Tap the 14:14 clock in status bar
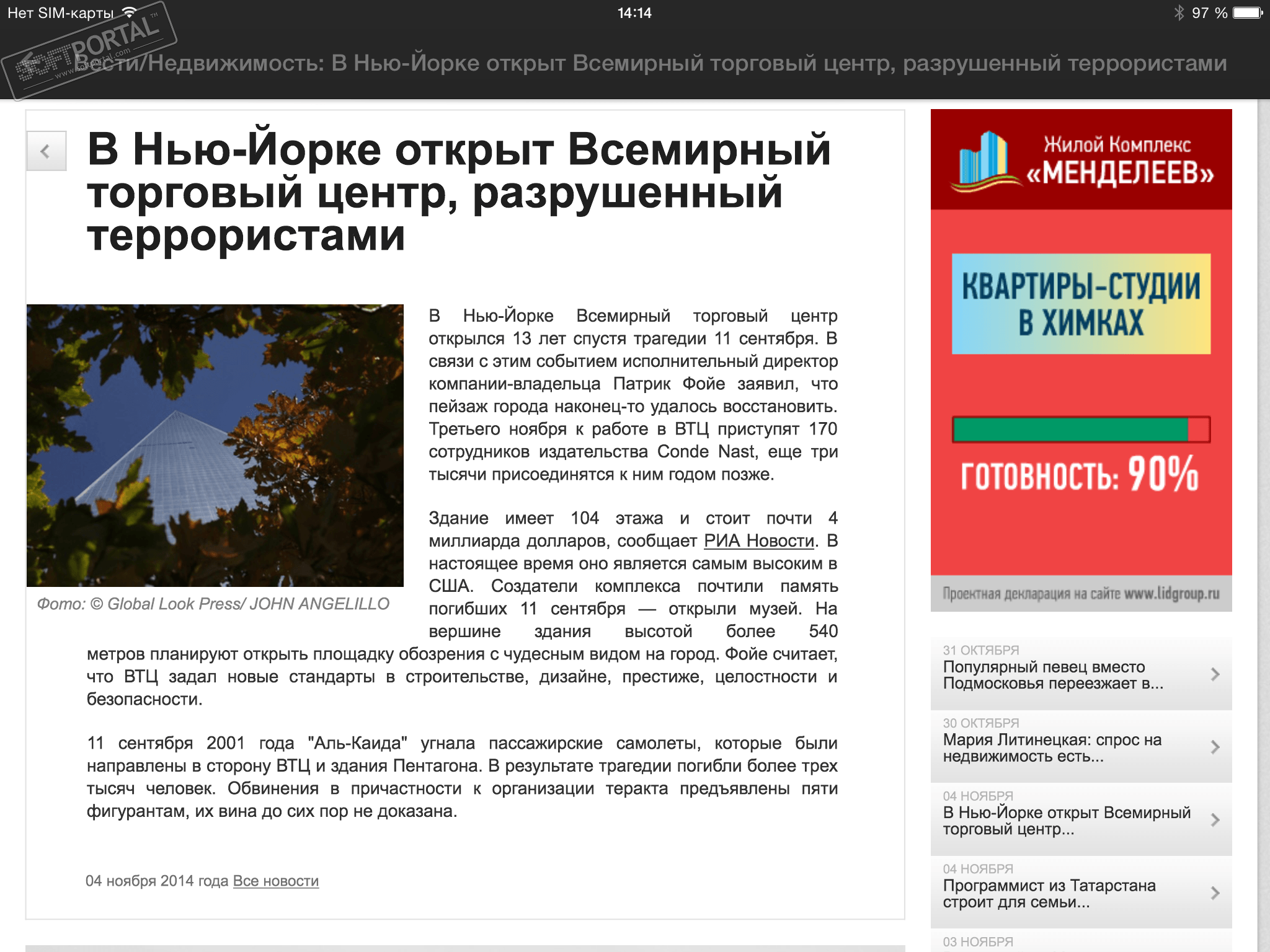This screenshot has height=952, width=1270. 634,13
